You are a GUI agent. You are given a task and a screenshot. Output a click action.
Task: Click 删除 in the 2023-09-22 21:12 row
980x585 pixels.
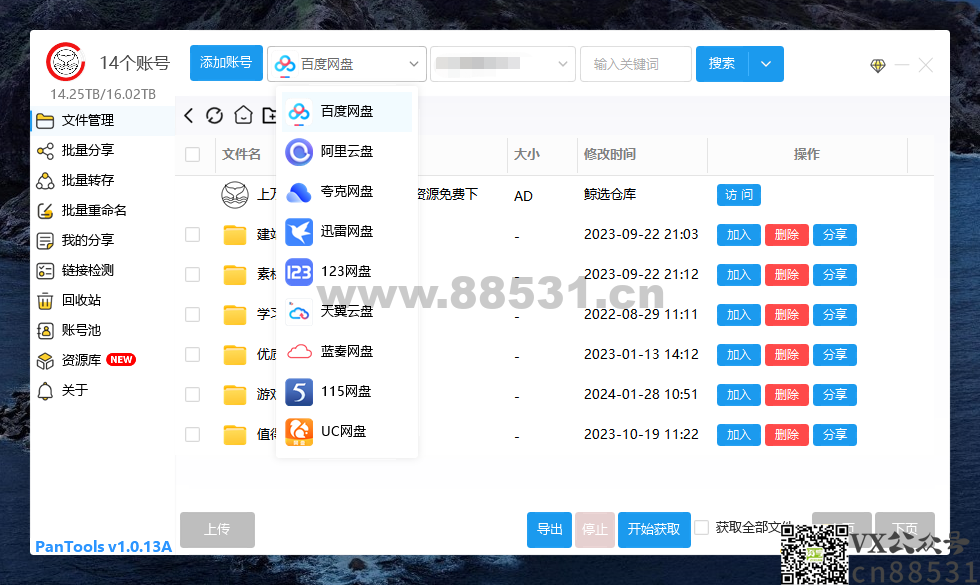(787, 274)
